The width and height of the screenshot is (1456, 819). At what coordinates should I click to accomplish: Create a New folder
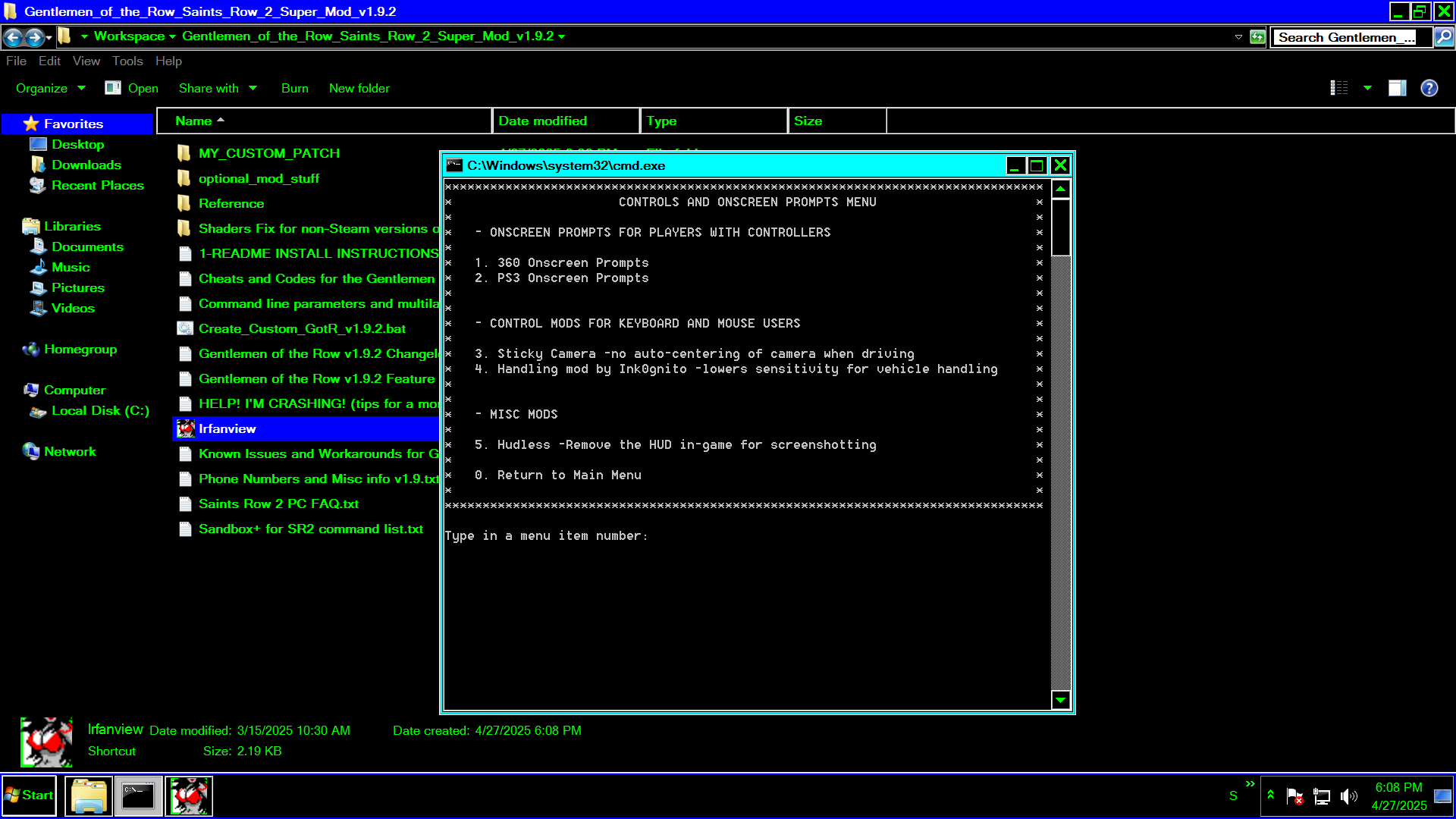coord(359,89)
